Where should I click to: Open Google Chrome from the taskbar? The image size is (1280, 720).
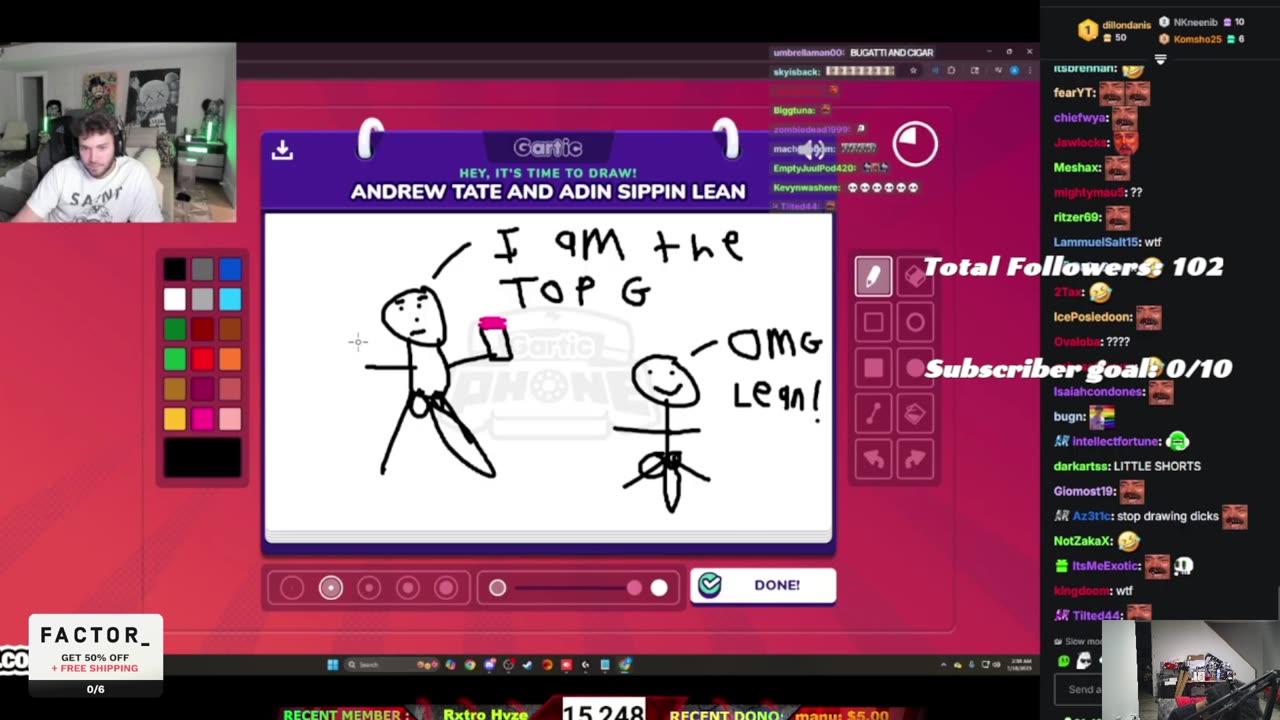(469, 664)
